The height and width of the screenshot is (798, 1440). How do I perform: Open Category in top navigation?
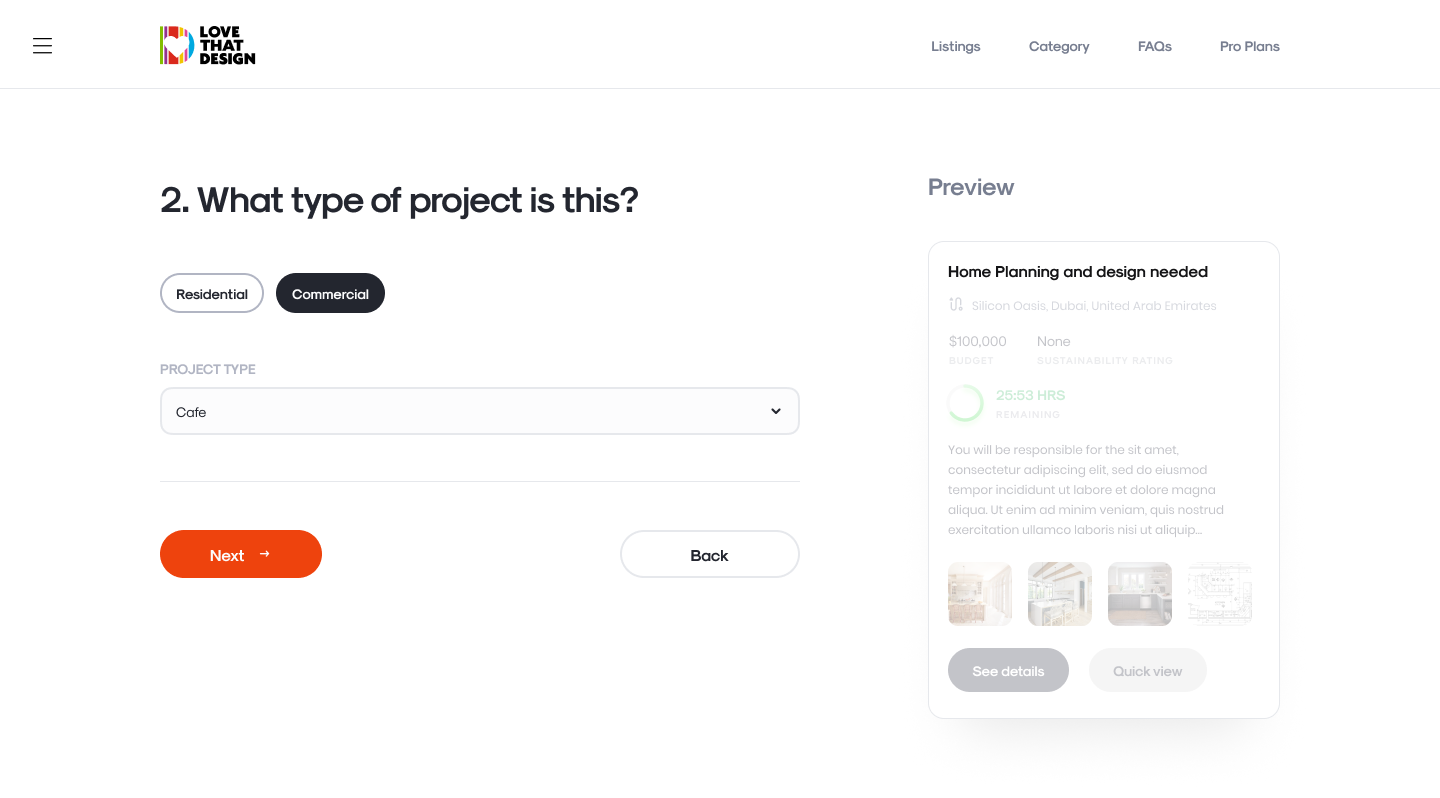[1059, 46]
